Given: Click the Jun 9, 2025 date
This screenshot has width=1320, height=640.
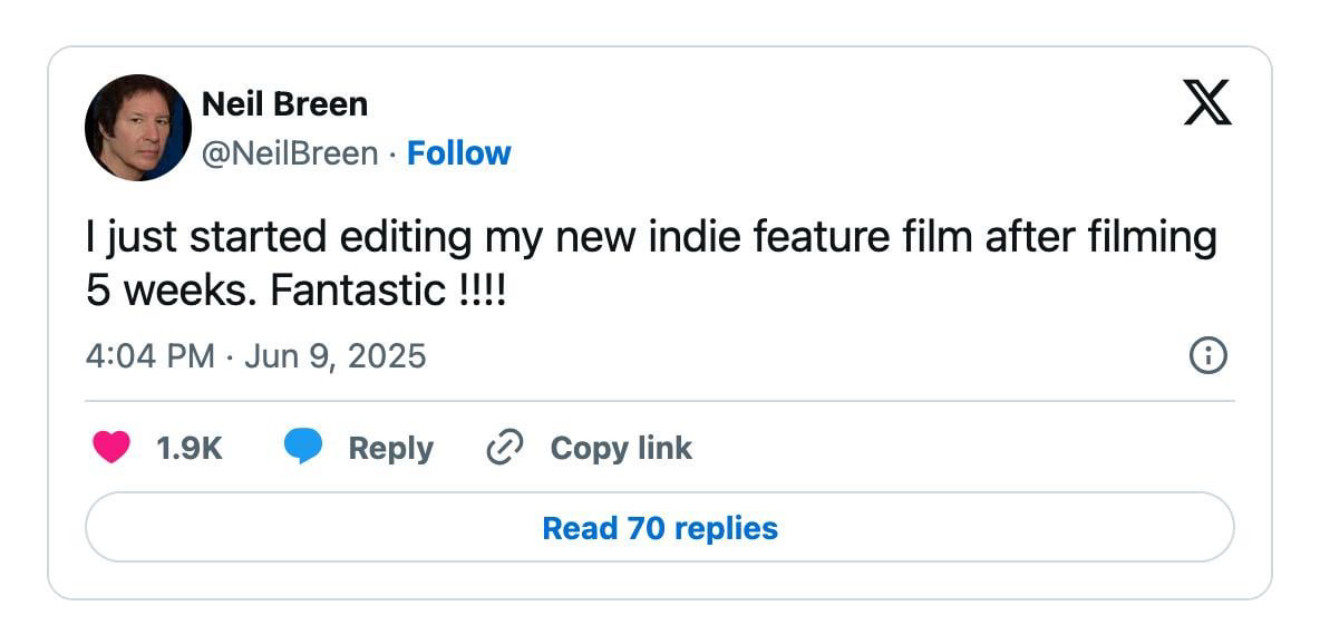Looking at the screenshot, I should pyautogui.click(x=335, y=356).
